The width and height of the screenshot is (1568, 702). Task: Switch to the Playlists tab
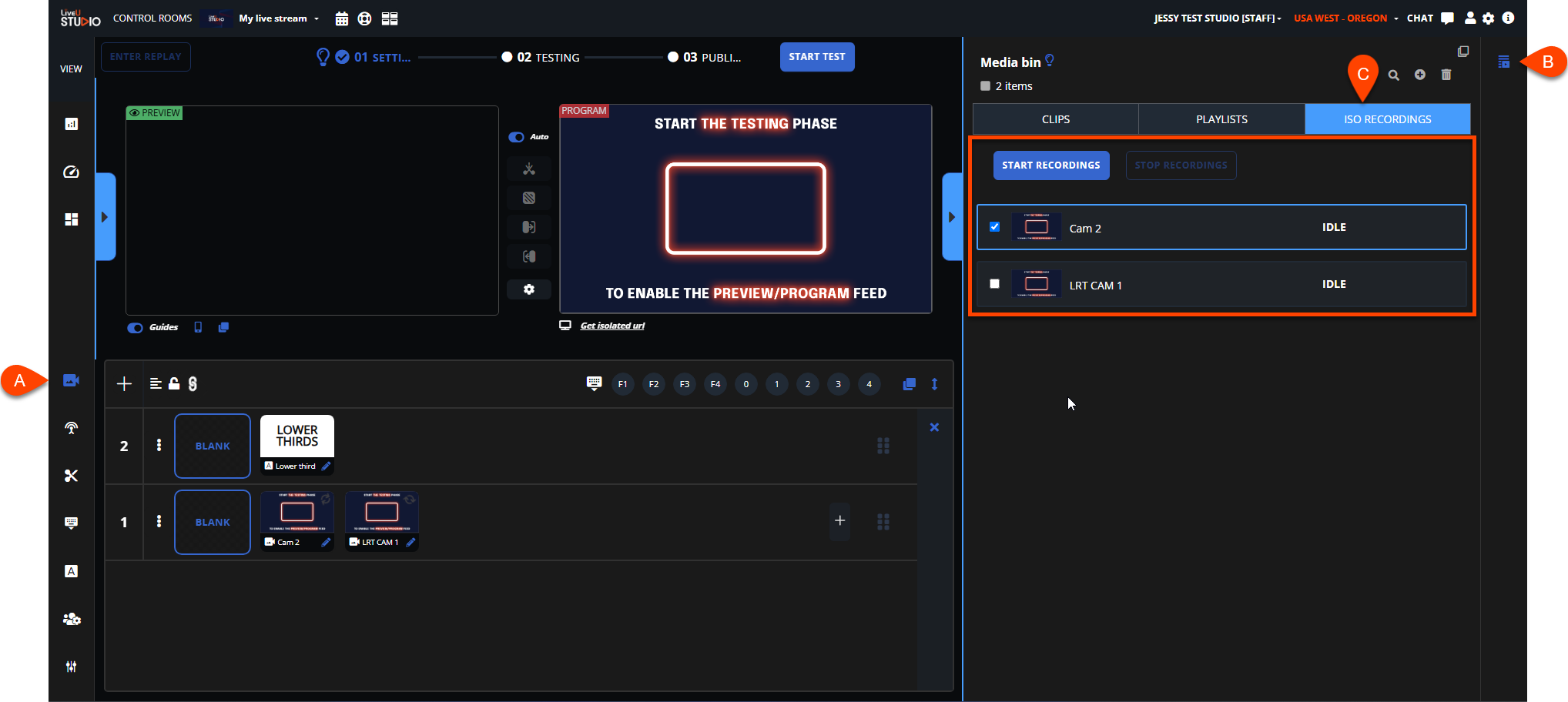pos(1221,119)
